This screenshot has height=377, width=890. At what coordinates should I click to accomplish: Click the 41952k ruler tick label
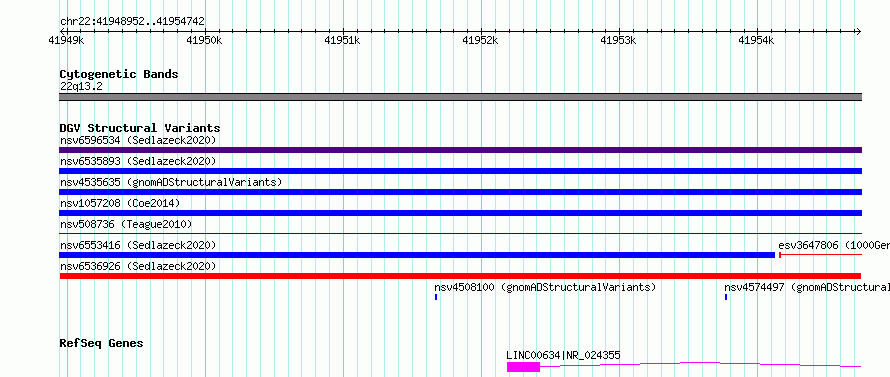click(x=480, y=41)
